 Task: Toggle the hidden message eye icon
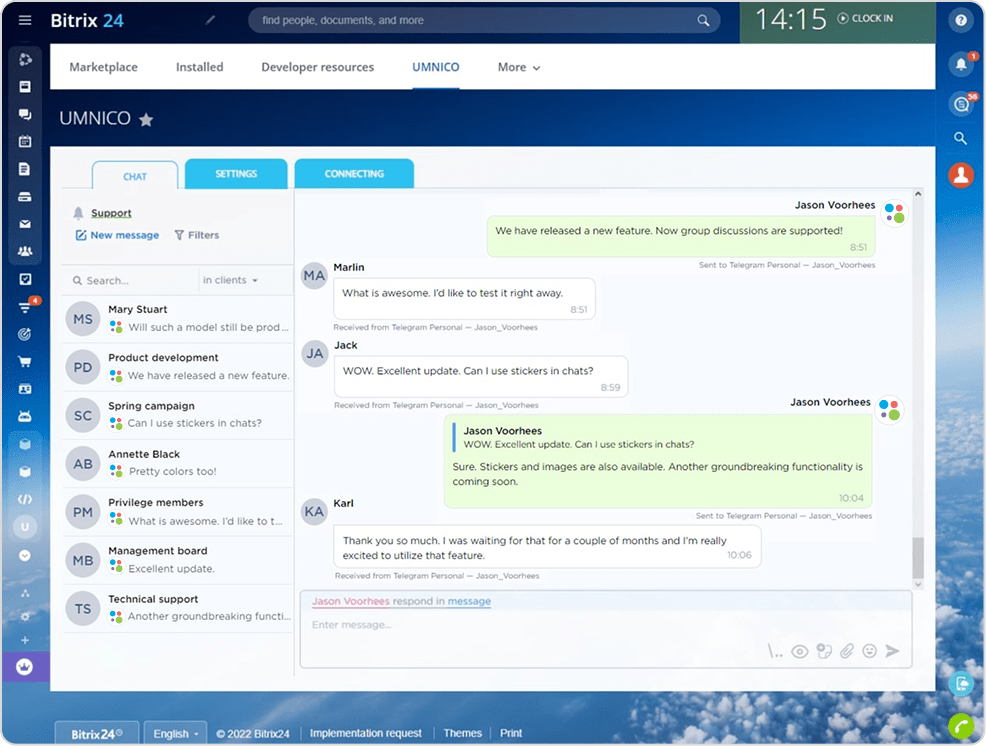(799, 651)
